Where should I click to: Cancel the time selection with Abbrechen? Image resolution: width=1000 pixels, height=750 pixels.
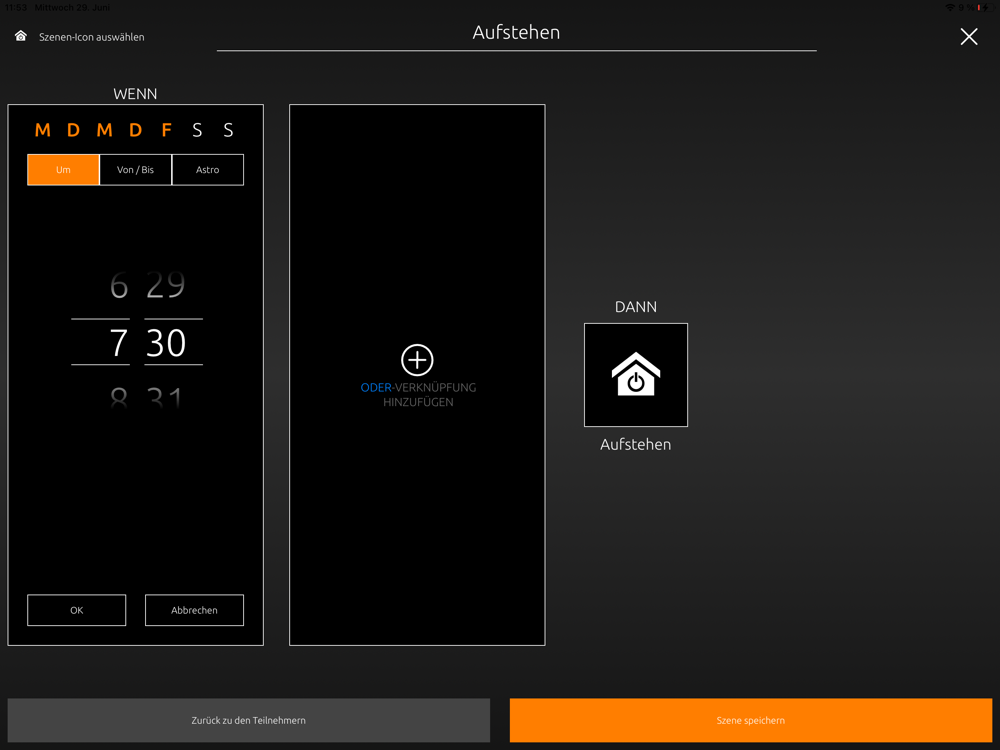[x=195, y=610]
